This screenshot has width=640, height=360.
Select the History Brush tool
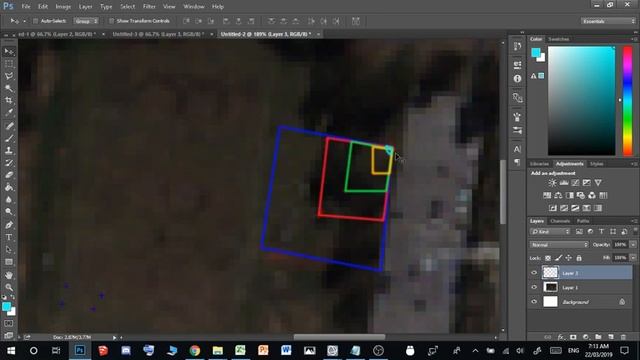tap(9, 163)
